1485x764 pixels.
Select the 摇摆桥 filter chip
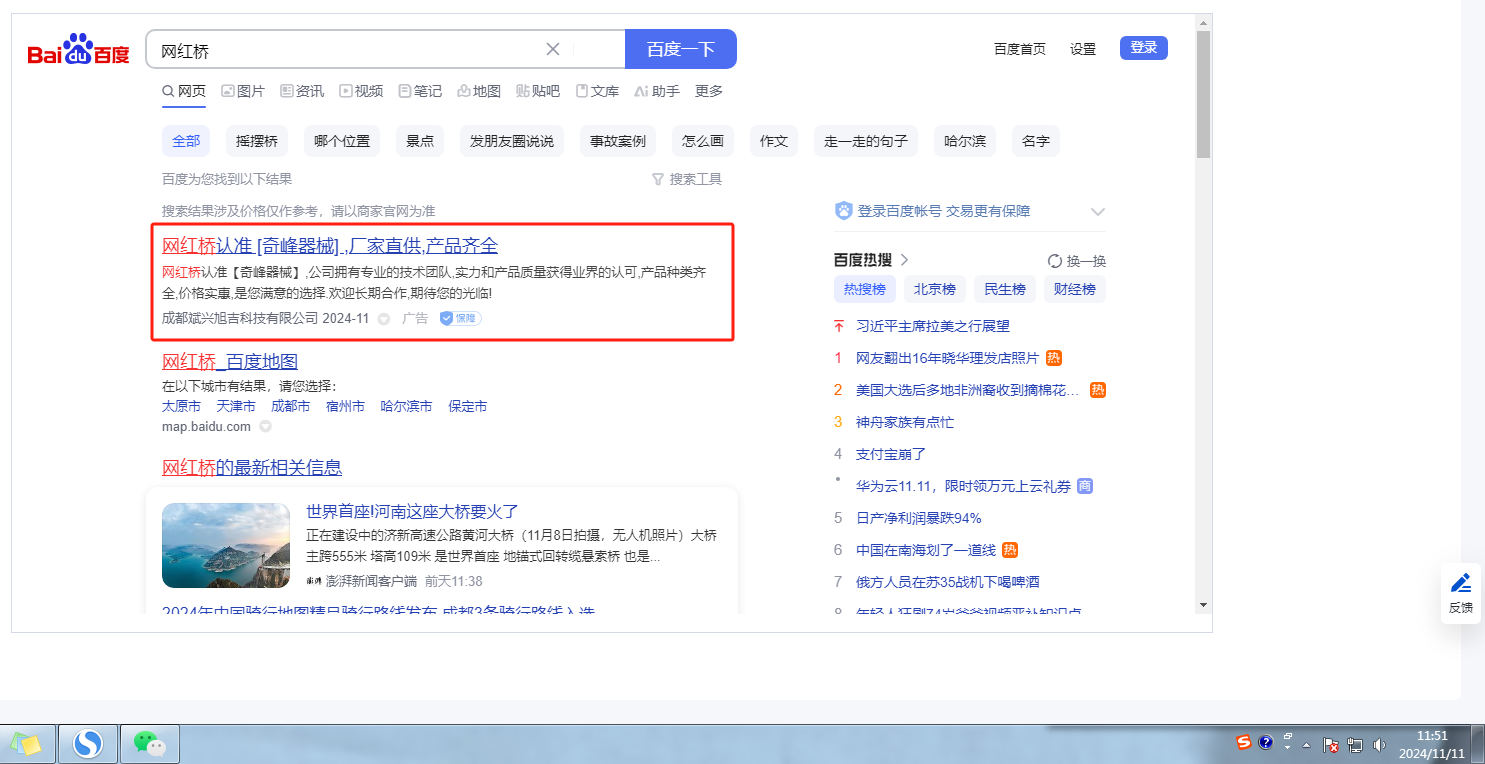pos(256,141)
